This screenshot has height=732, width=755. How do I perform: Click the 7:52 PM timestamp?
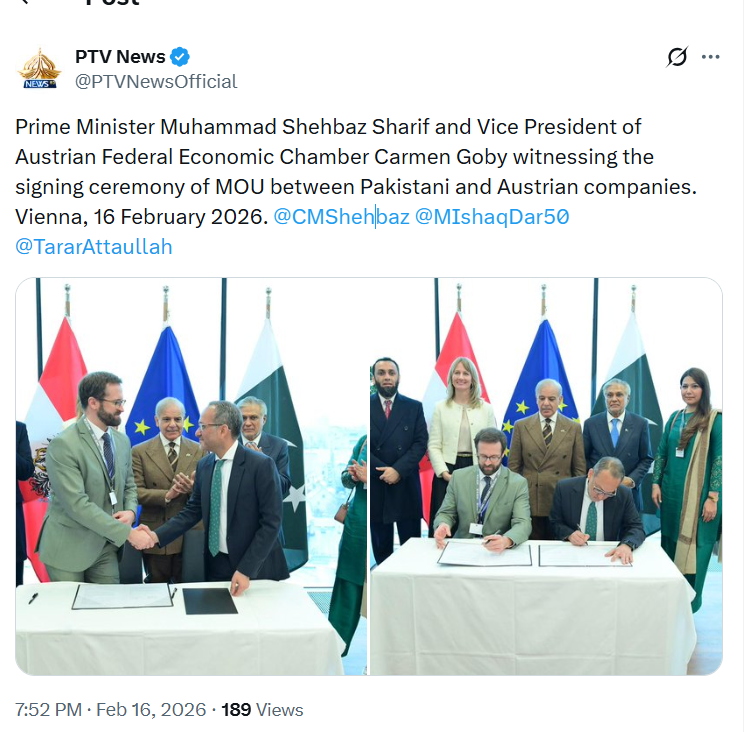(x=49, y=709)
